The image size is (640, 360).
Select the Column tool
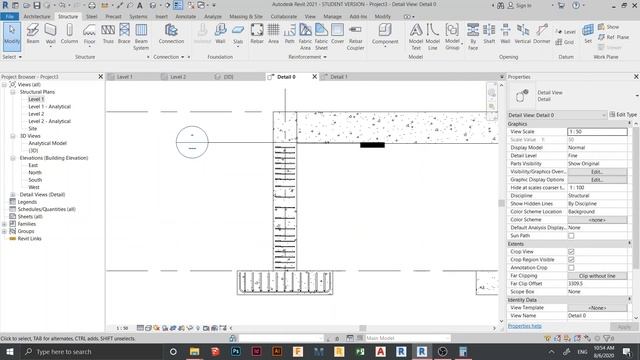tap(69, 33)
